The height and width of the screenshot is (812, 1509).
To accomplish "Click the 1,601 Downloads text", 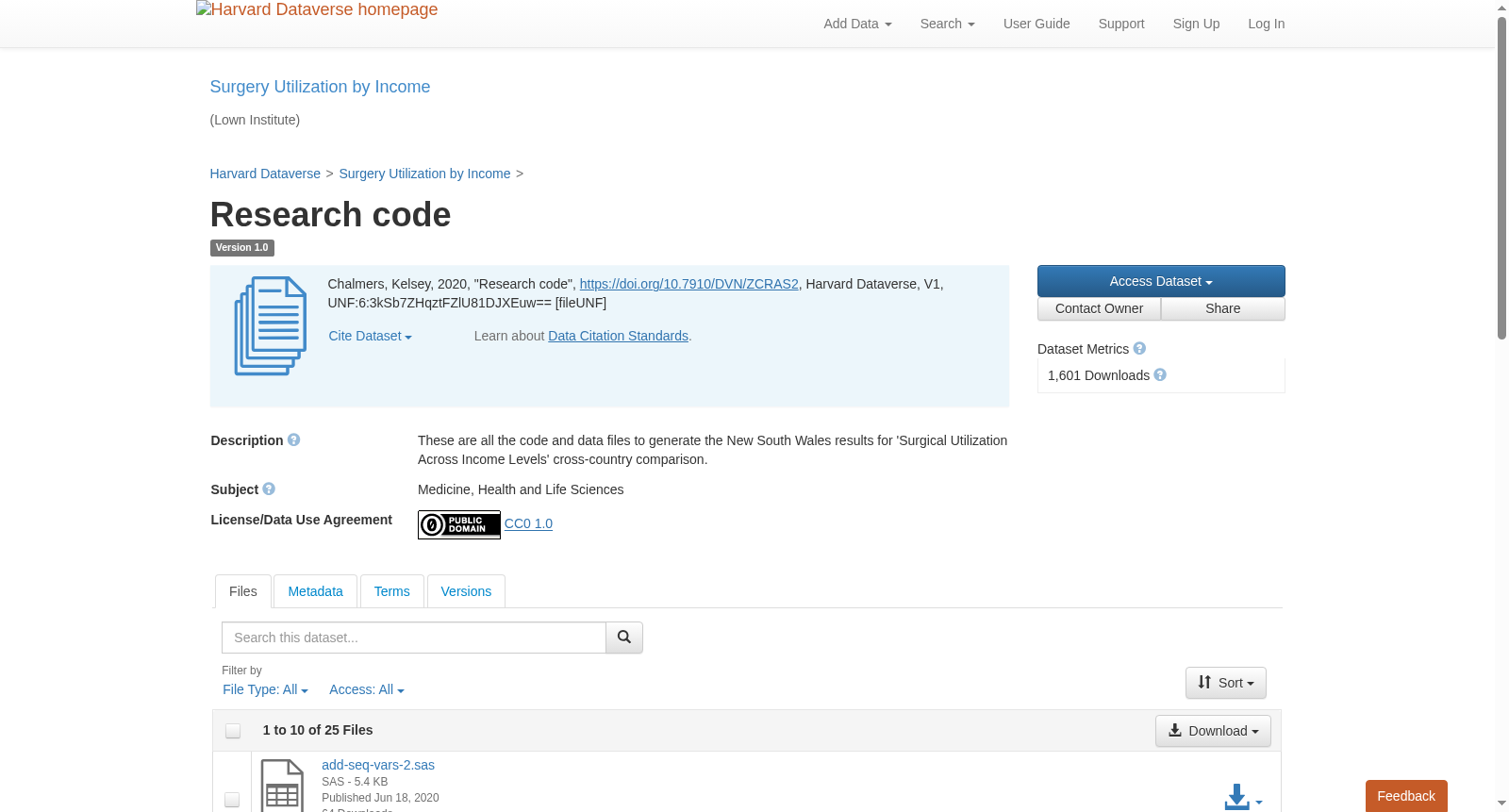I will tap(1099, 375).
